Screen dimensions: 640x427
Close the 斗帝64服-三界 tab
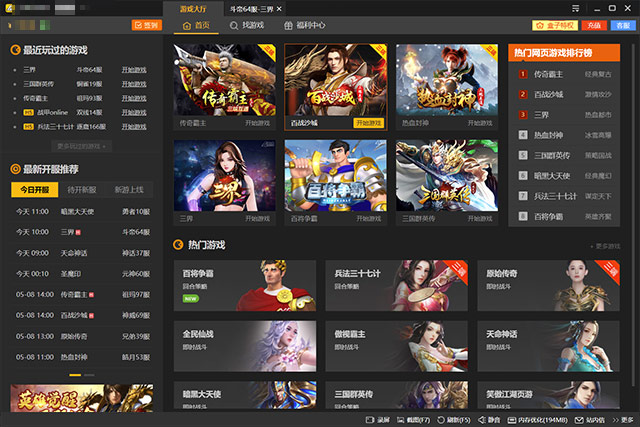tap(279, 9)
